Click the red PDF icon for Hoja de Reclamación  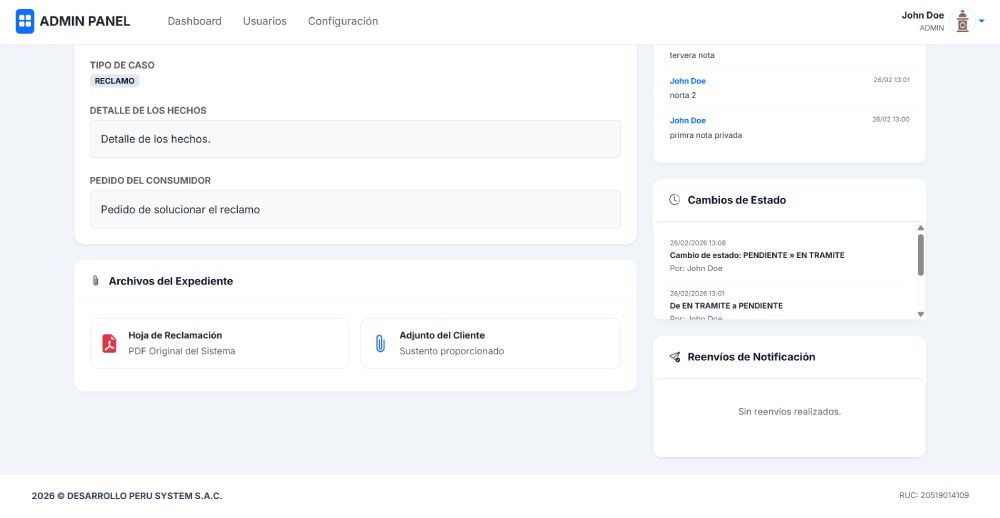click(x=109, y=343)
